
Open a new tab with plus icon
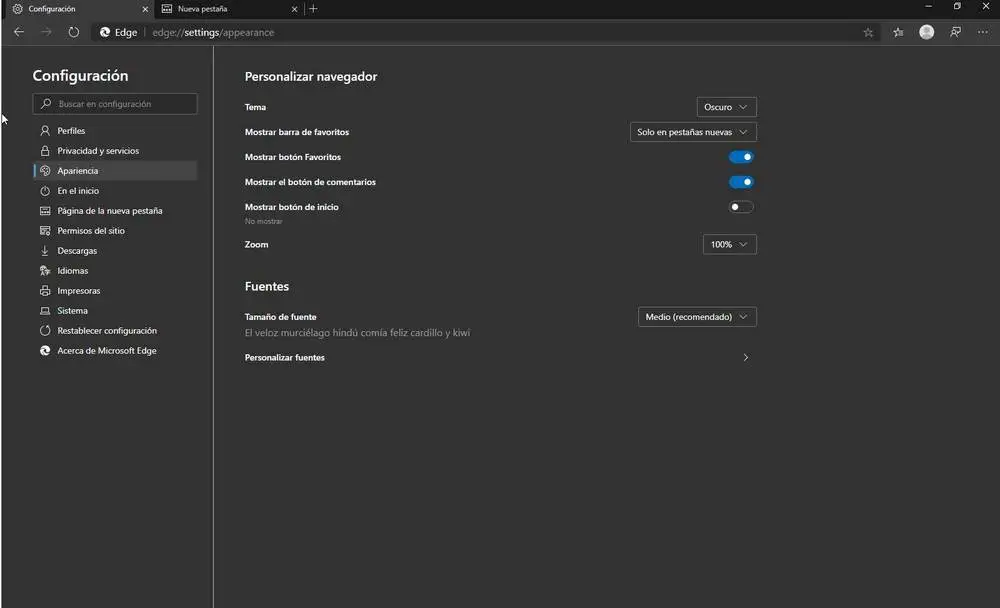click(313, 9)
